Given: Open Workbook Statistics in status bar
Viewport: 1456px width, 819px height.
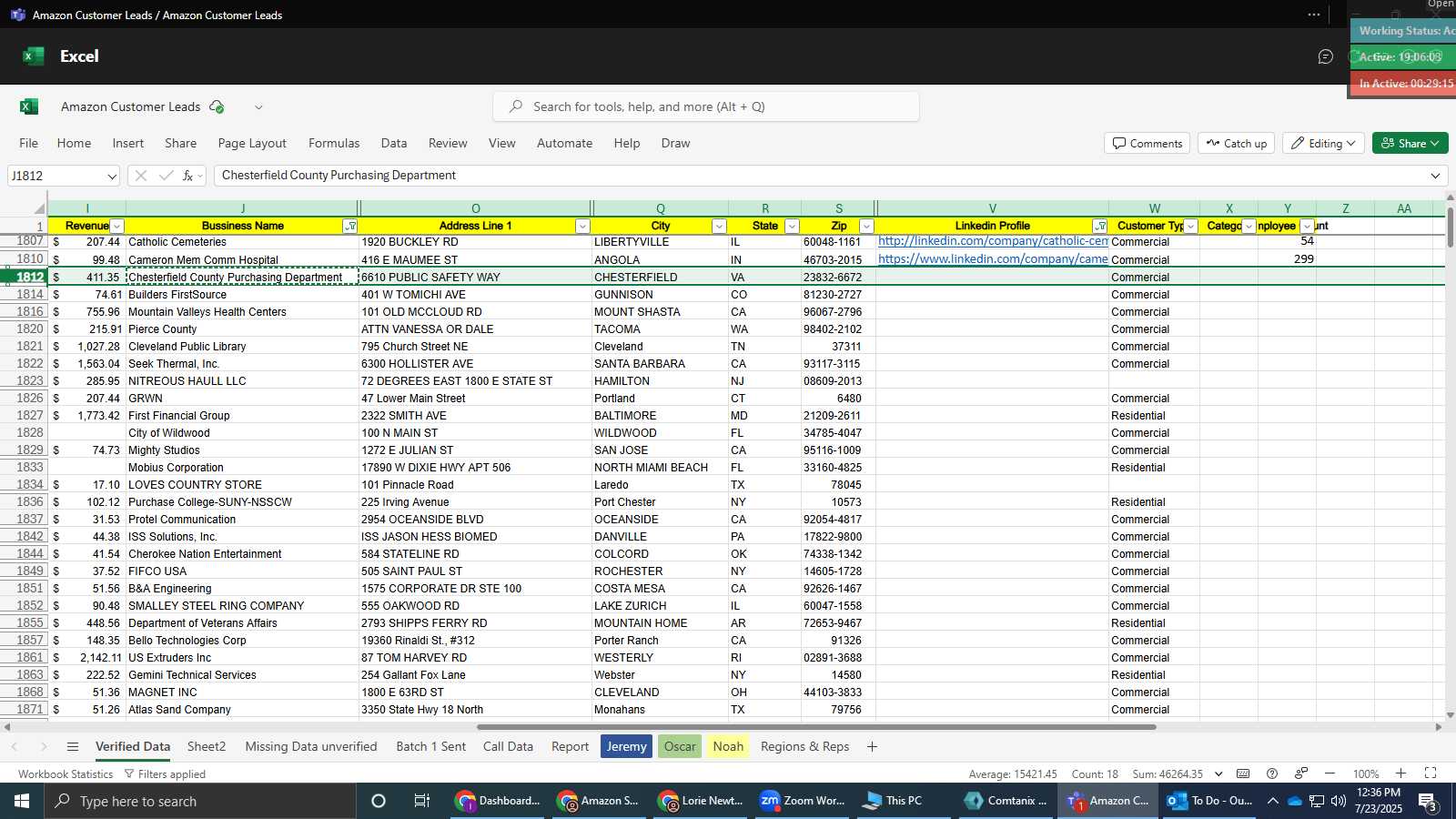Looking at the screenshot, I should (x=66, y=773).
